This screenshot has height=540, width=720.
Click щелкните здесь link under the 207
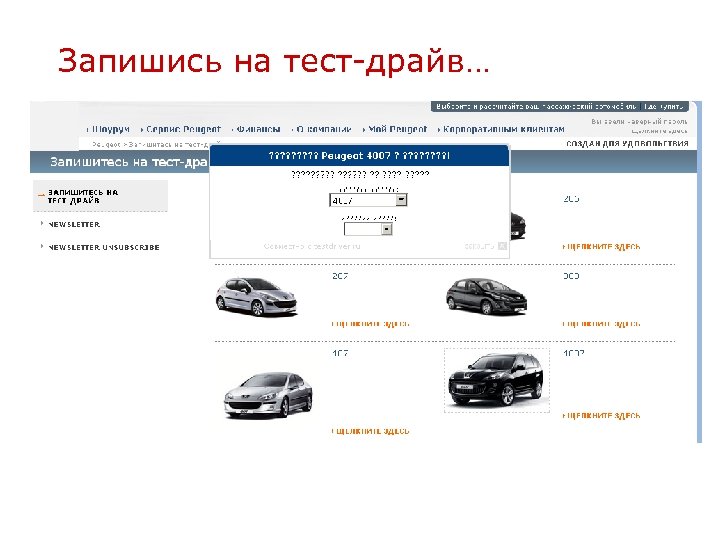point(370,324)
